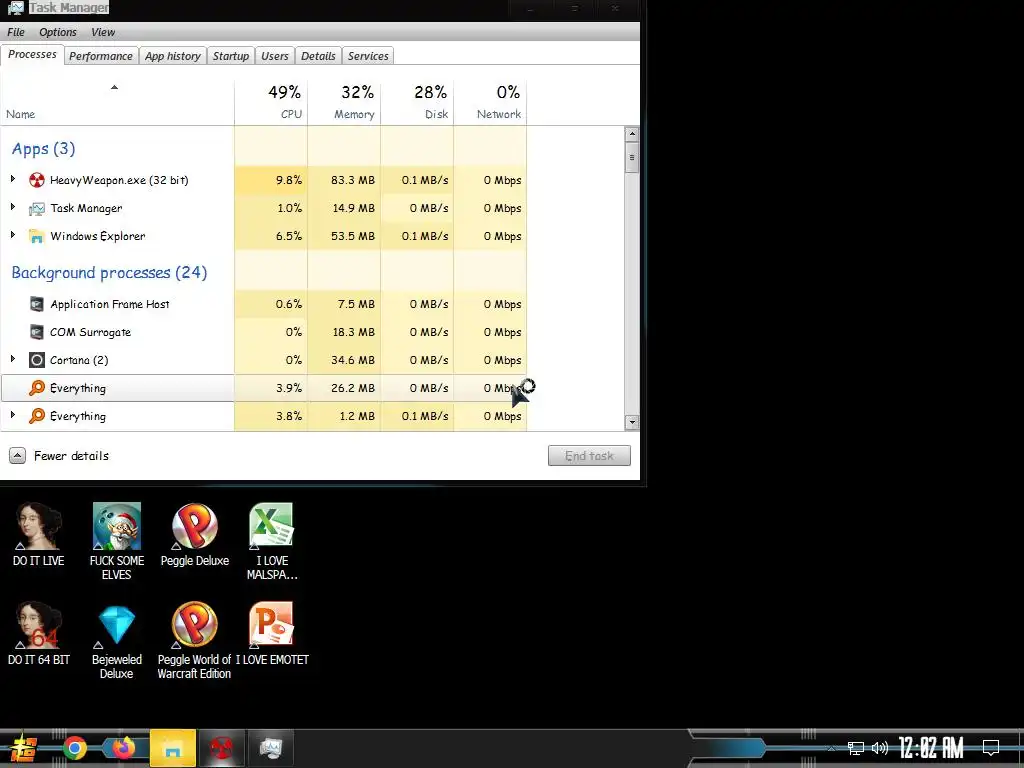Screen dimensions: 1024x768
Task: Switch to the Details tab
Action: tap(318, 56)
